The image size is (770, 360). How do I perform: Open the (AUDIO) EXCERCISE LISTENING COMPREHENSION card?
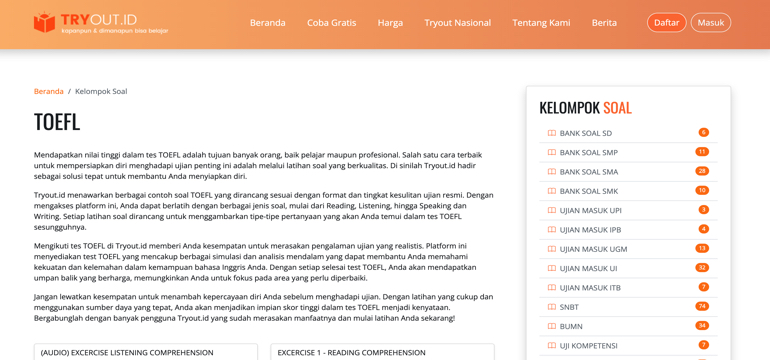146,352
